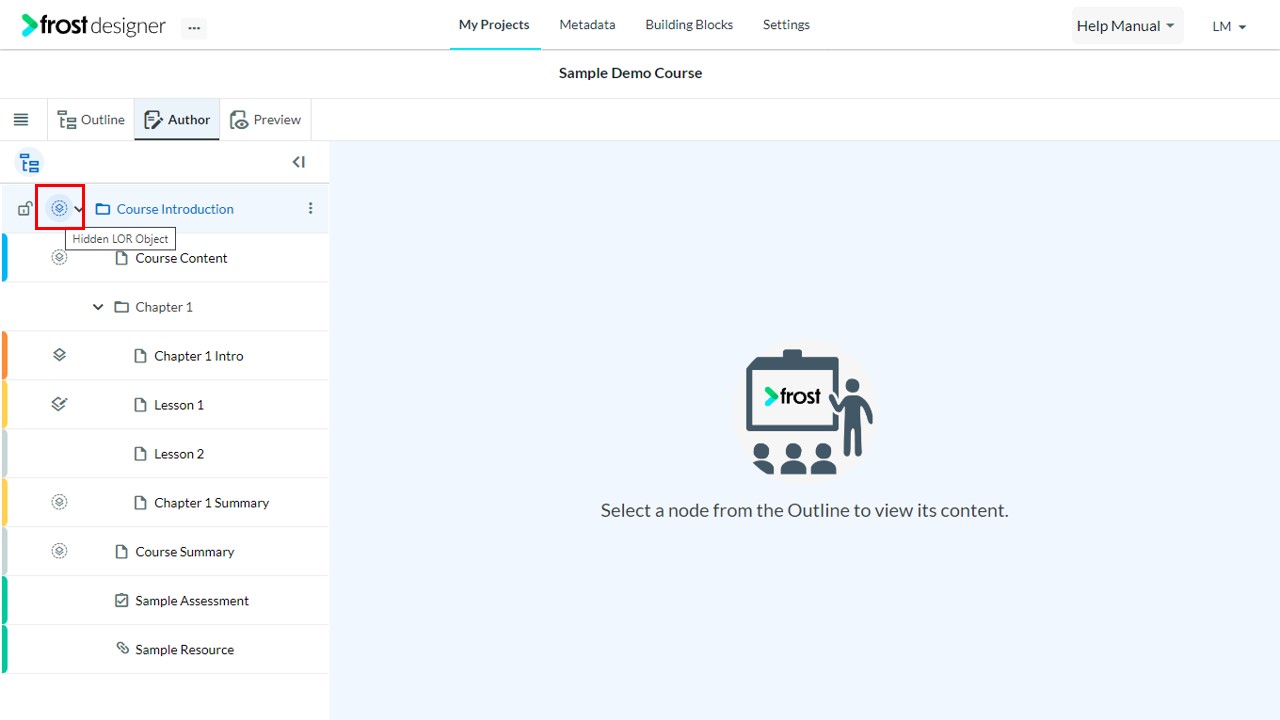Screen dimensions: 1280x720
Task: Open Sample Assessment node
Action: point(192,601)
